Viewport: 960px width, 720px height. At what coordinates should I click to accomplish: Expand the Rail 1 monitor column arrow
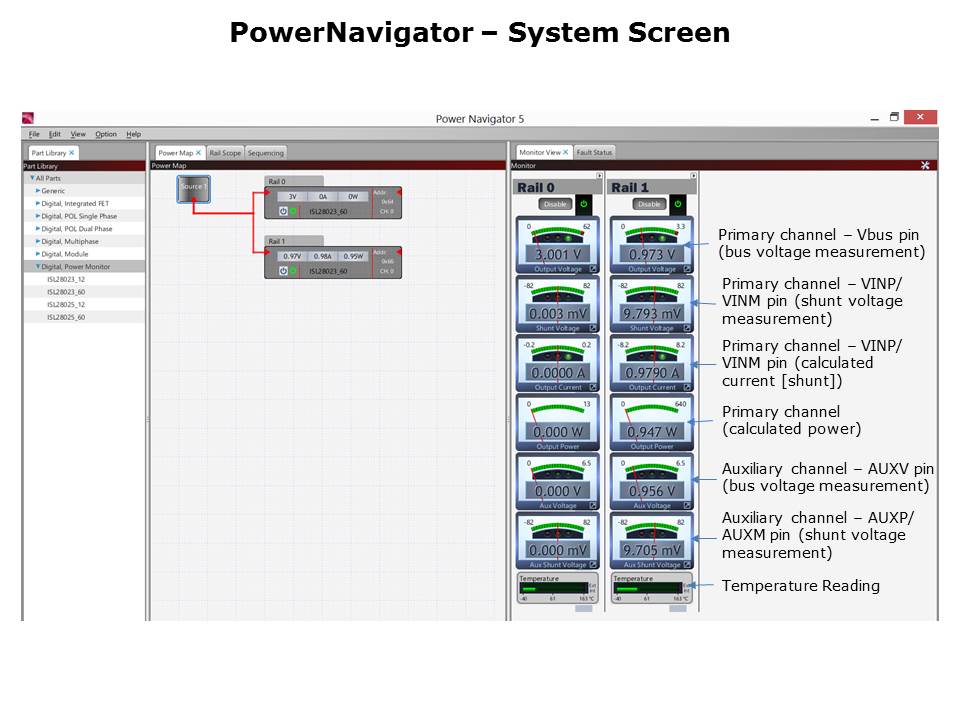click(x=693, y=176)
